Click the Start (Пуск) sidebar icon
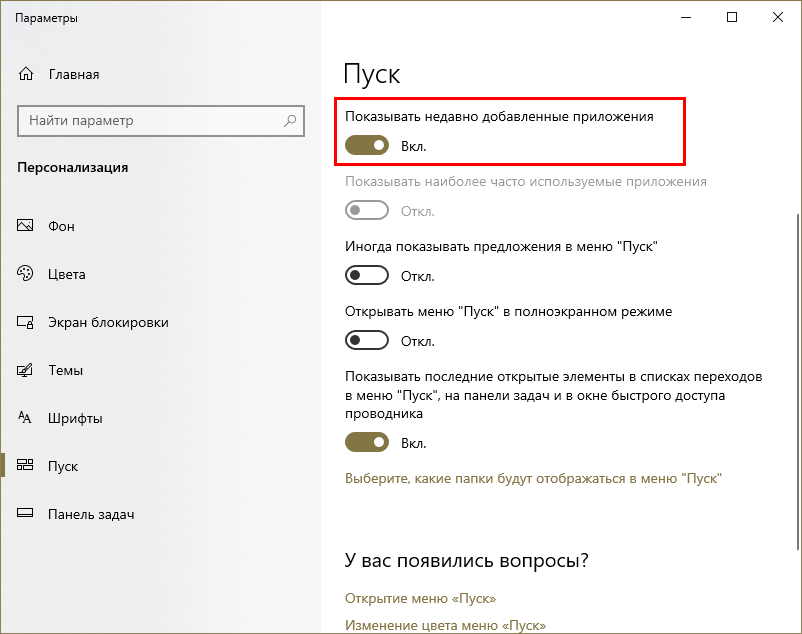 point(27,466)
